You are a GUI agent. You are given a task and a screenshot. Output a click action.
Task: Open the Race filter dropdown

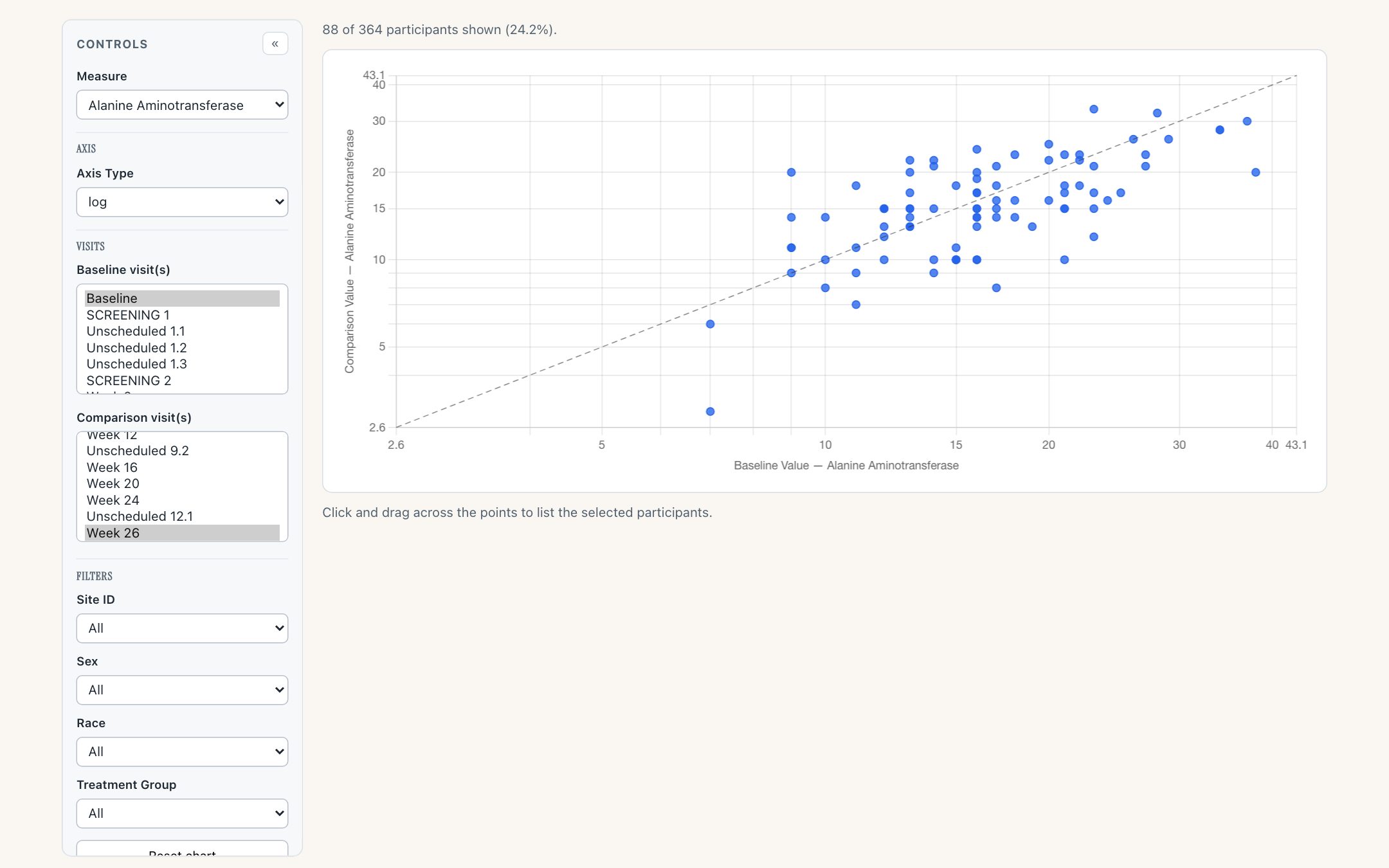click(x=182, y=752)
